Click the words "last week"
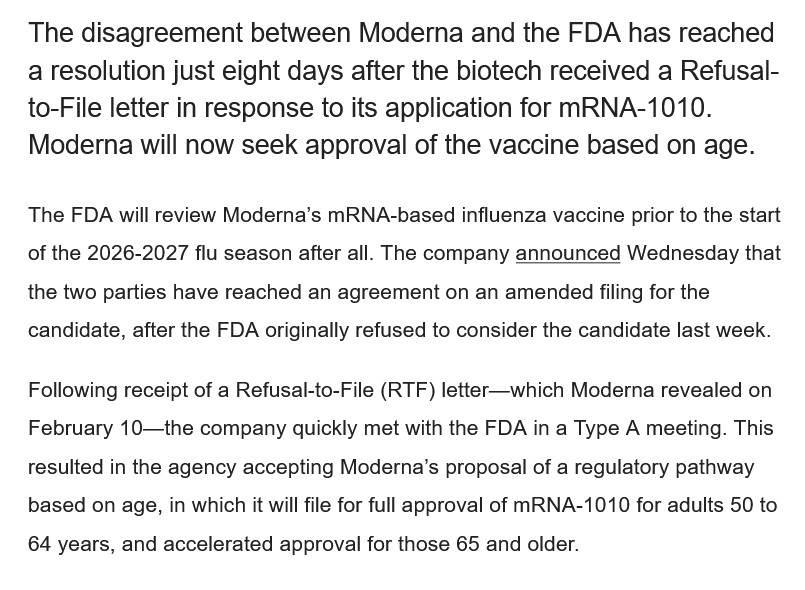The width and height of the screenshot is (805, 590). pos(731,330)
